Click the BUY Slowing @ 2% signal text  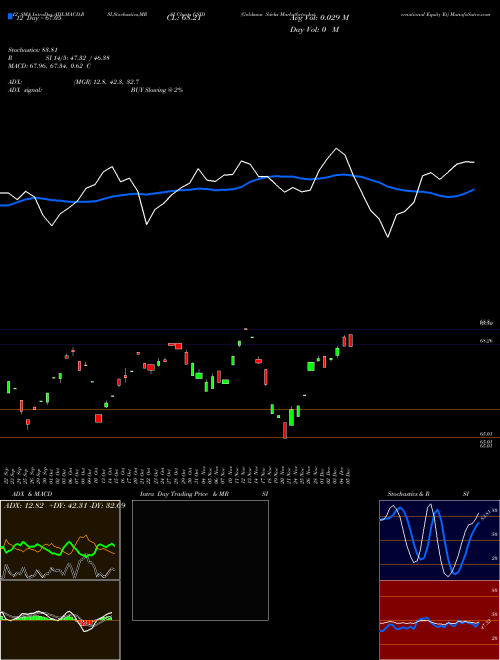(157, 90)
